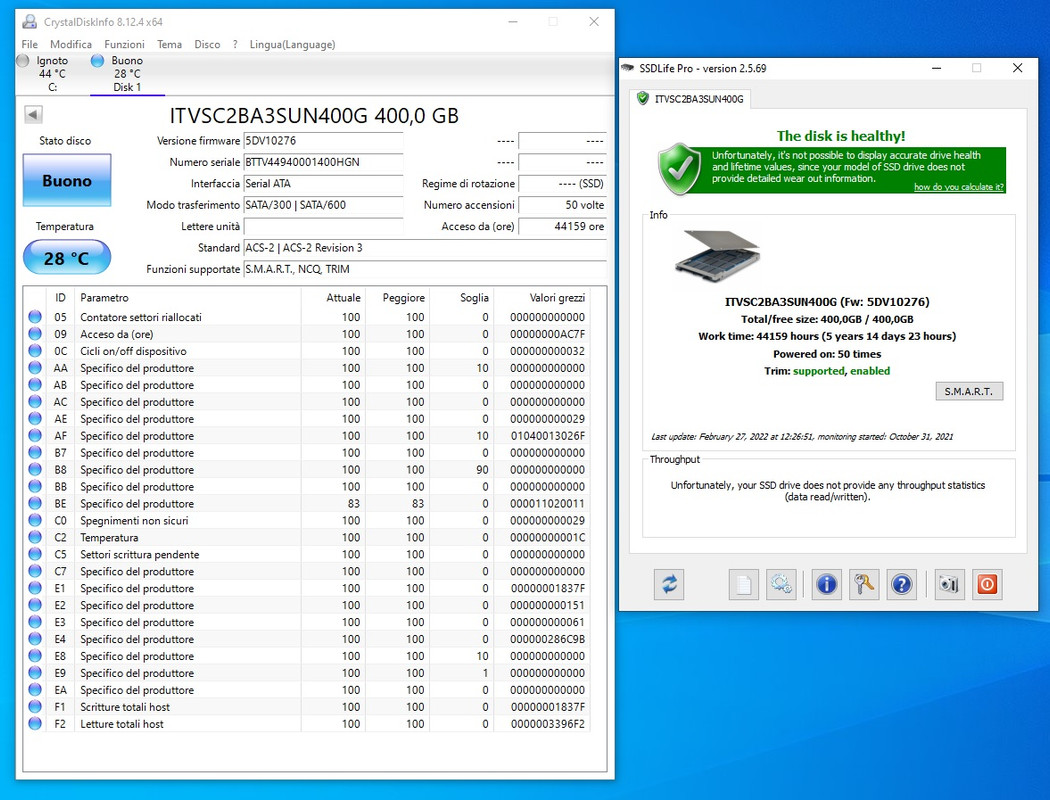1050x800 pixels.
Task: Click status orb for row F2 Letture totali host
Action: coord(35,724)
